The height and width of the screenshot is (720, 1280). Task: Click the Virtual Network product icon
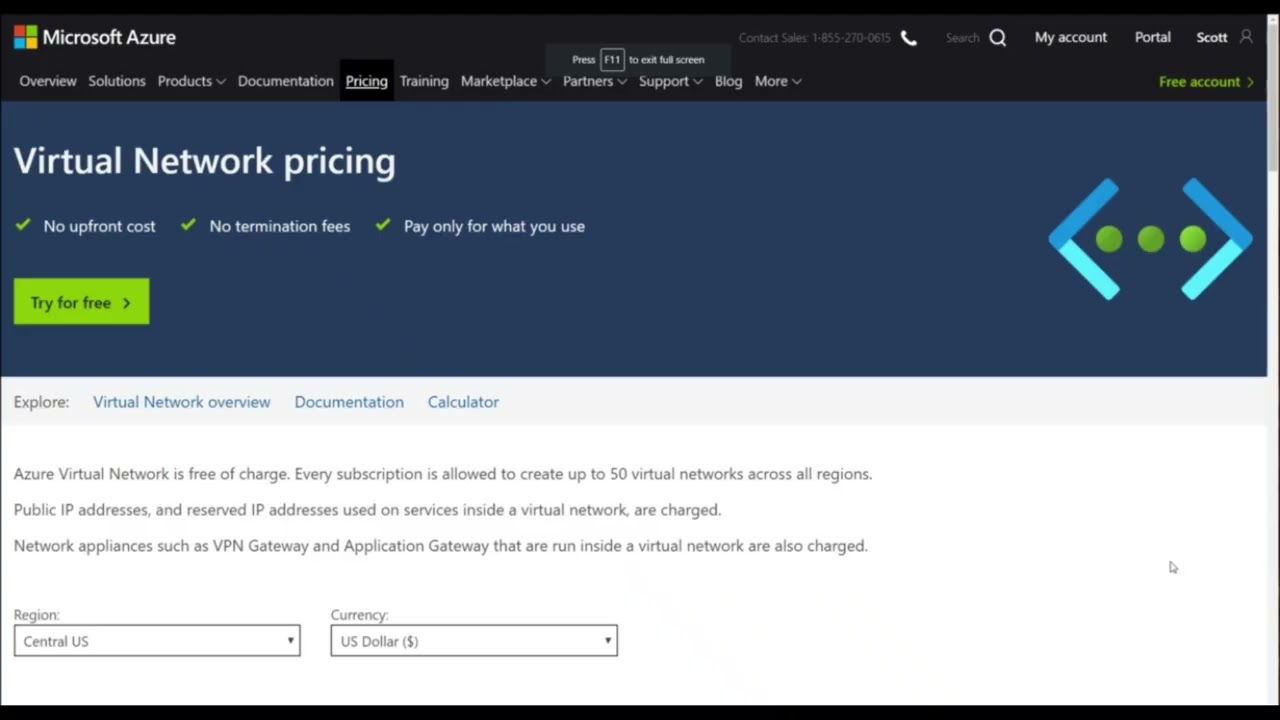coord(1150,239)
